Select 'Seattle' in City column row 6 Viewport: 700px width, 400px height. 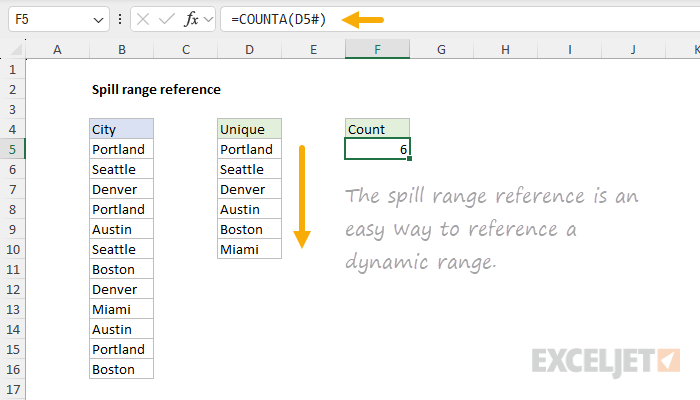coord(121,169)
